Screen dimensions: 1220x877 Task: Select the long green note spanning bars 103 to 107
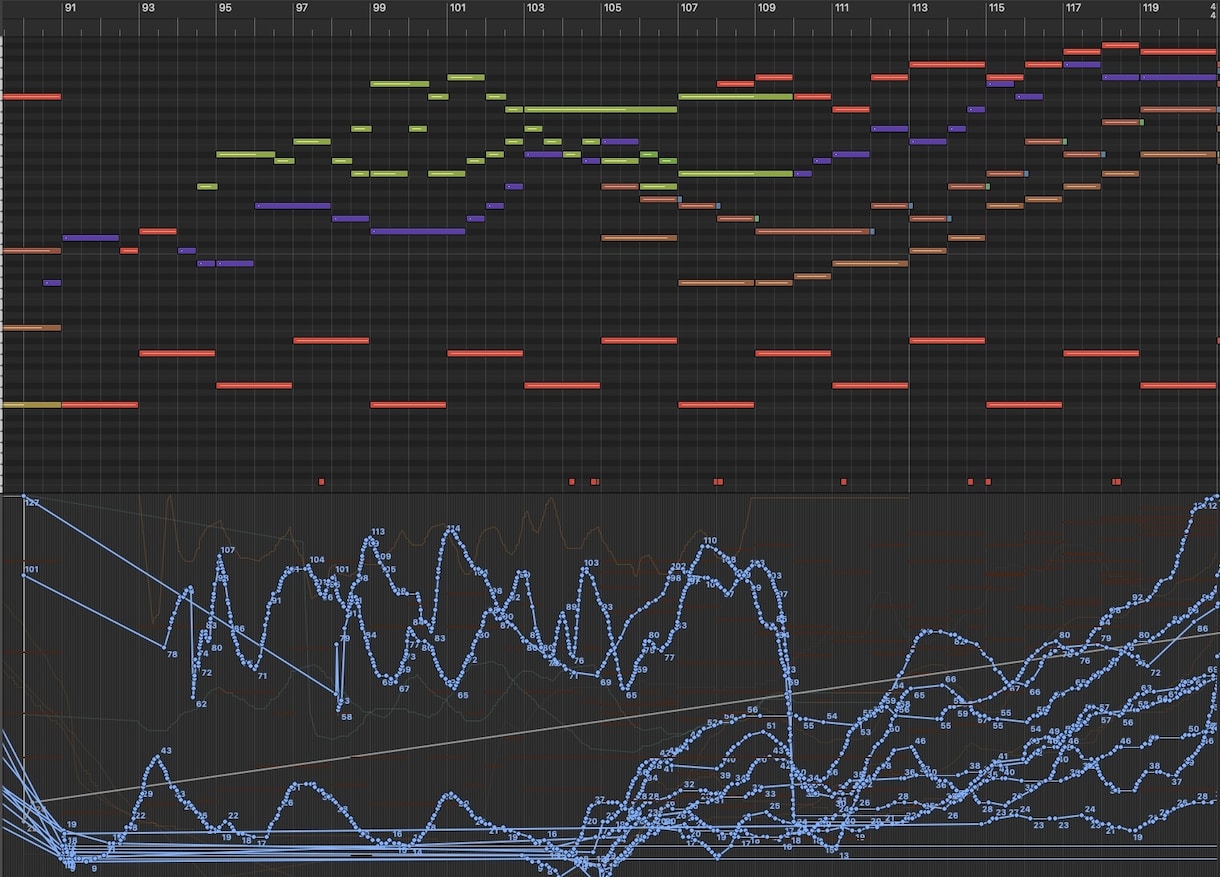[601, 109]
